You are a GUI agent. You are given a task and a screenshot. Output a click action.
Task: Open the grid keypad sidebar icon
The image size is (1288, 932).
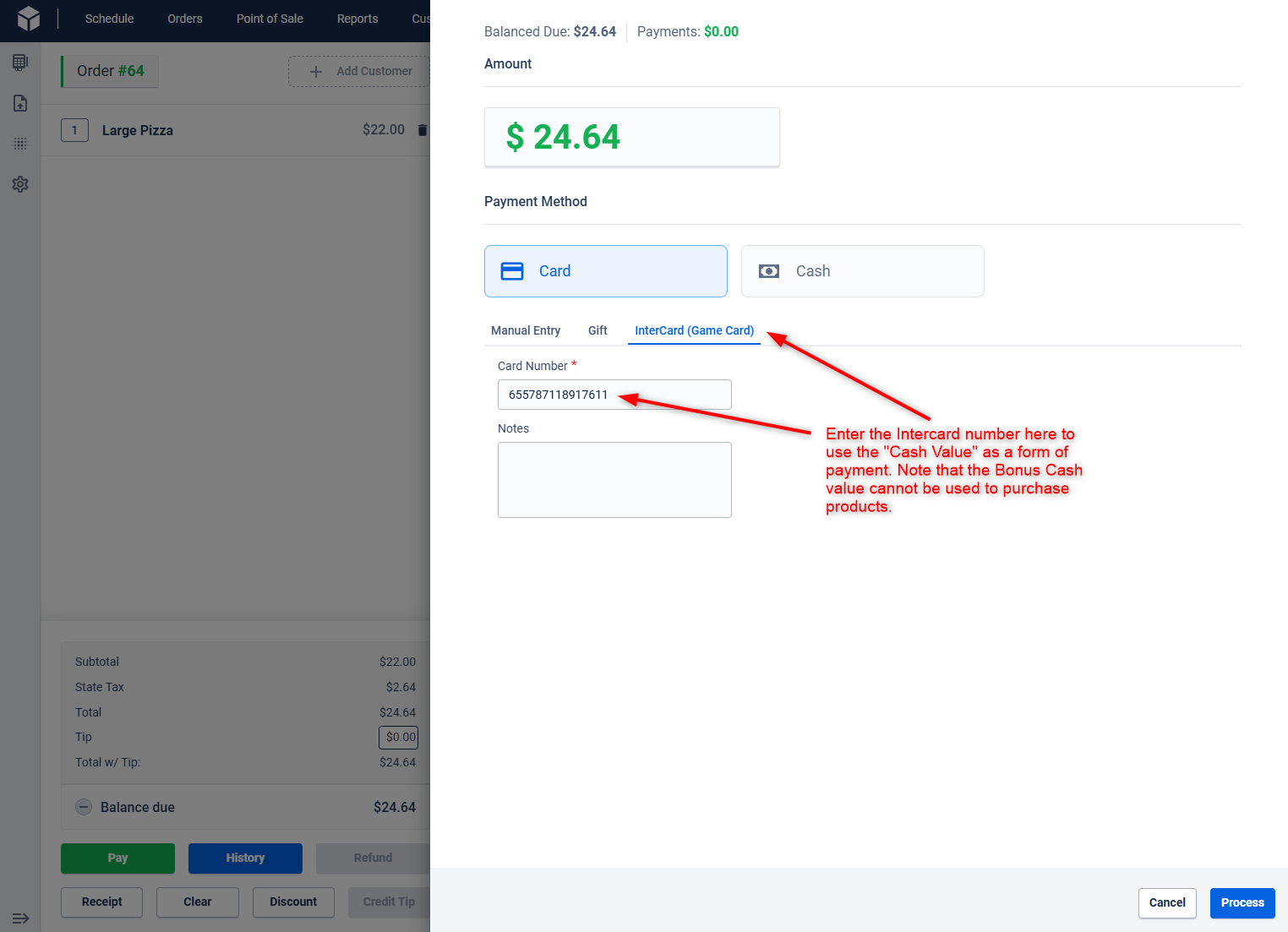point(20,144)
